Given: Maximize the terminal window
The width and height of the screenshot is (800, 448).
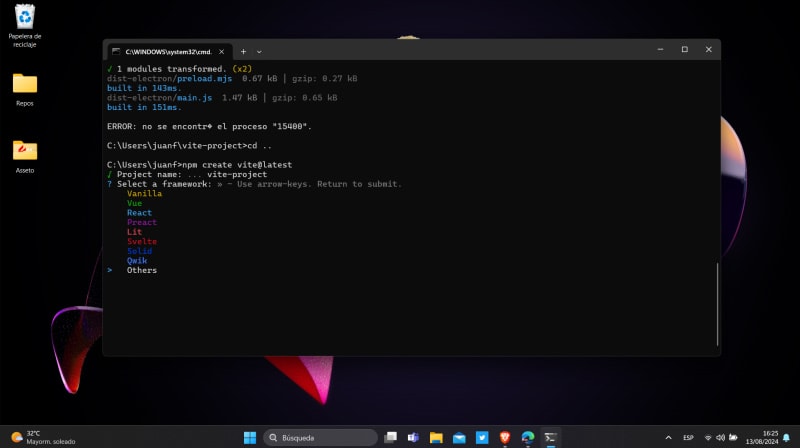Looking at the screenshot, I should tap(685, 49).
